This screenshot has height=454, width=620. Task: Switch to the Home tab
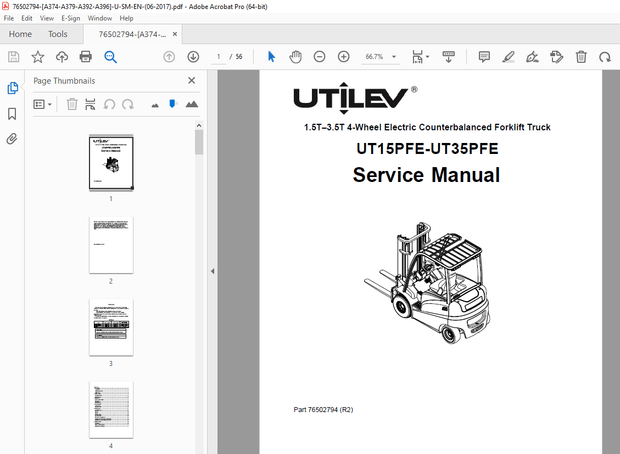[x=20, y=34]
